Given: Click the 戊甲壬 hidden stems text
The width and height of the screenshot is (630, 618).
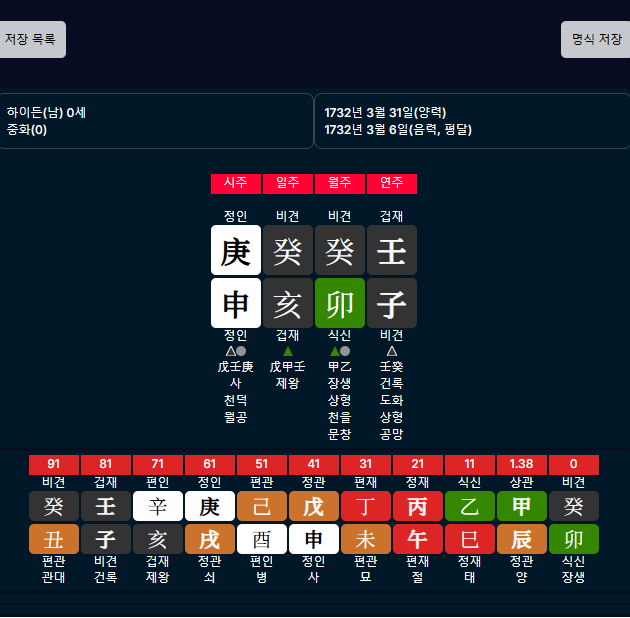Looking at the screenshot, I should point(288,367).
